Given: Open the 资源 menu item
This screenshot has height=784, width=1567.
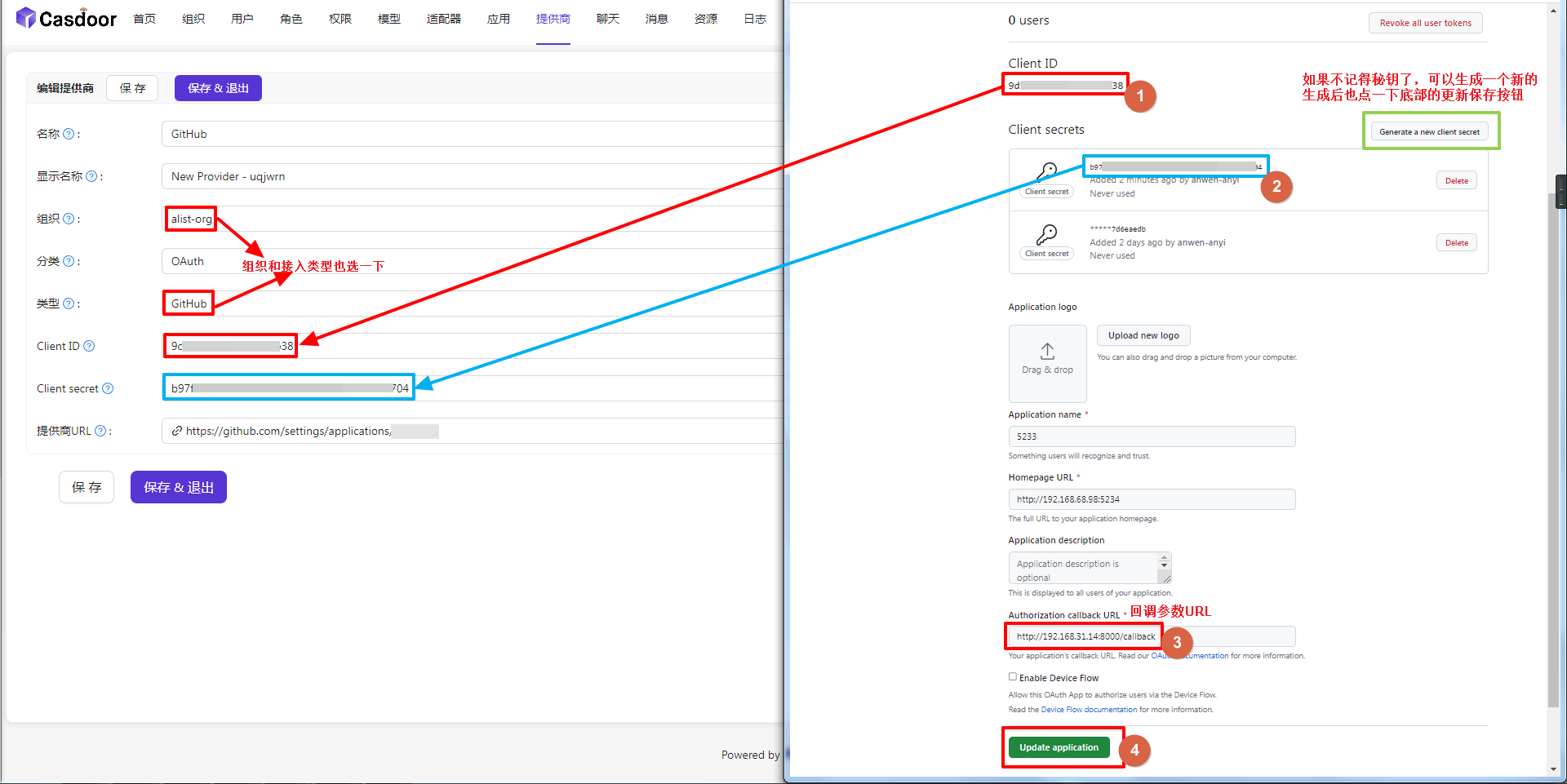Looking at the screenshot, I should pos(706,19).
